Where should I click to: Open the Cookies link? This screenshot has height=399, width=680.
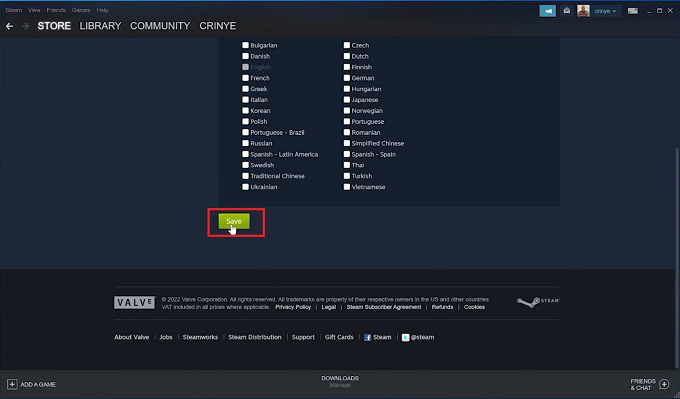[474, 307]
